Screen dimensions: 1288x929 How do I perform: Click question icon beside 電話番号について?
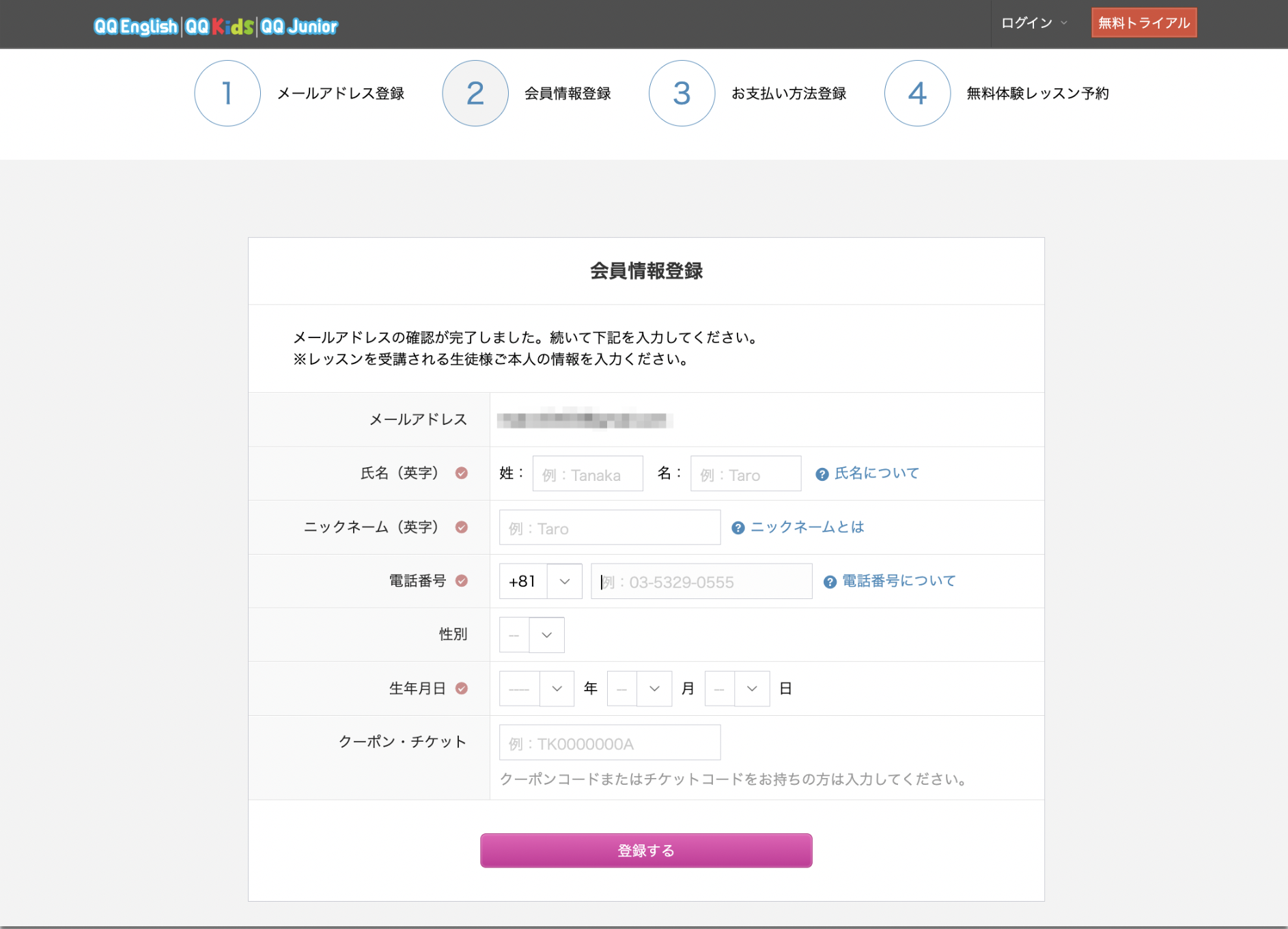(x=830, y=582)
